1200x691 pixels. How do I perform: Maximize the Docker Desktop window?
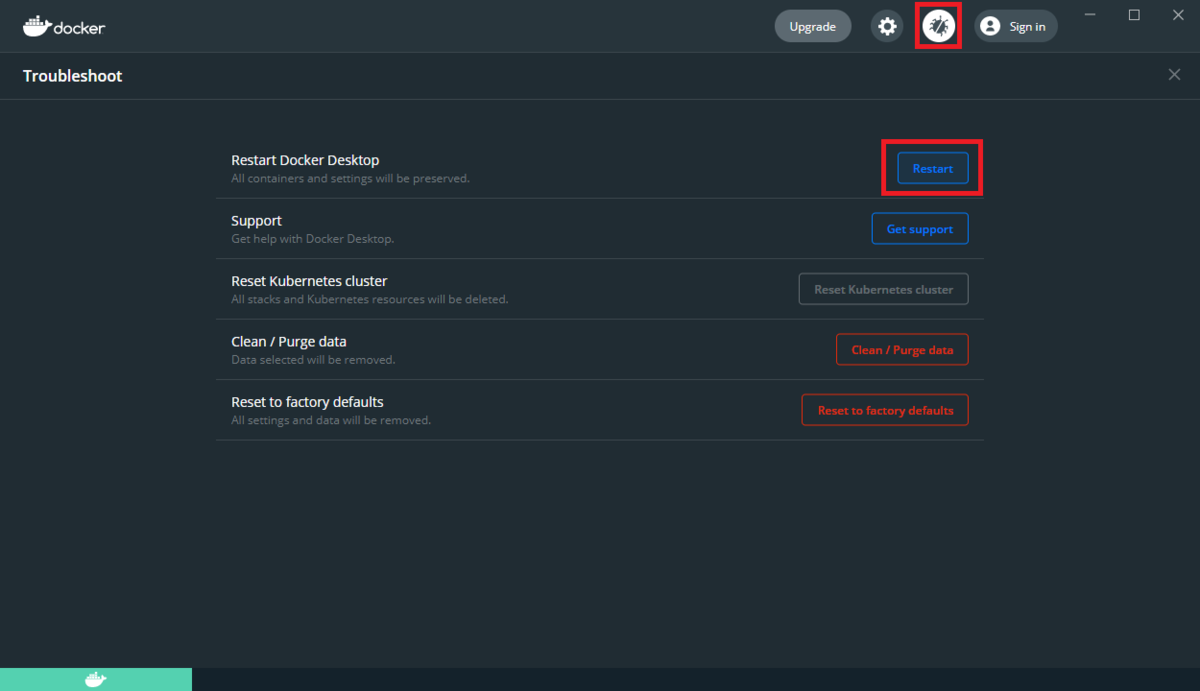(x=1134, y=15)
